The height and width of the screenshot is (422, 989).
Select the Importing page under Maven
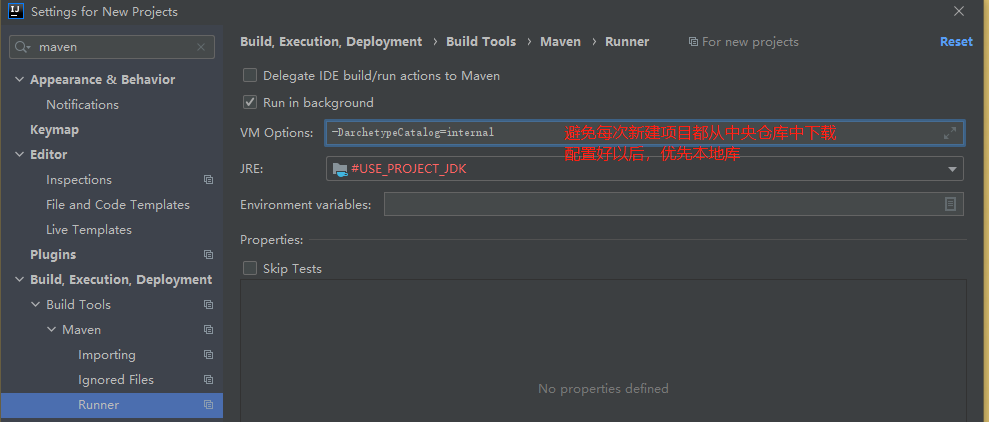tap(107, 355)
